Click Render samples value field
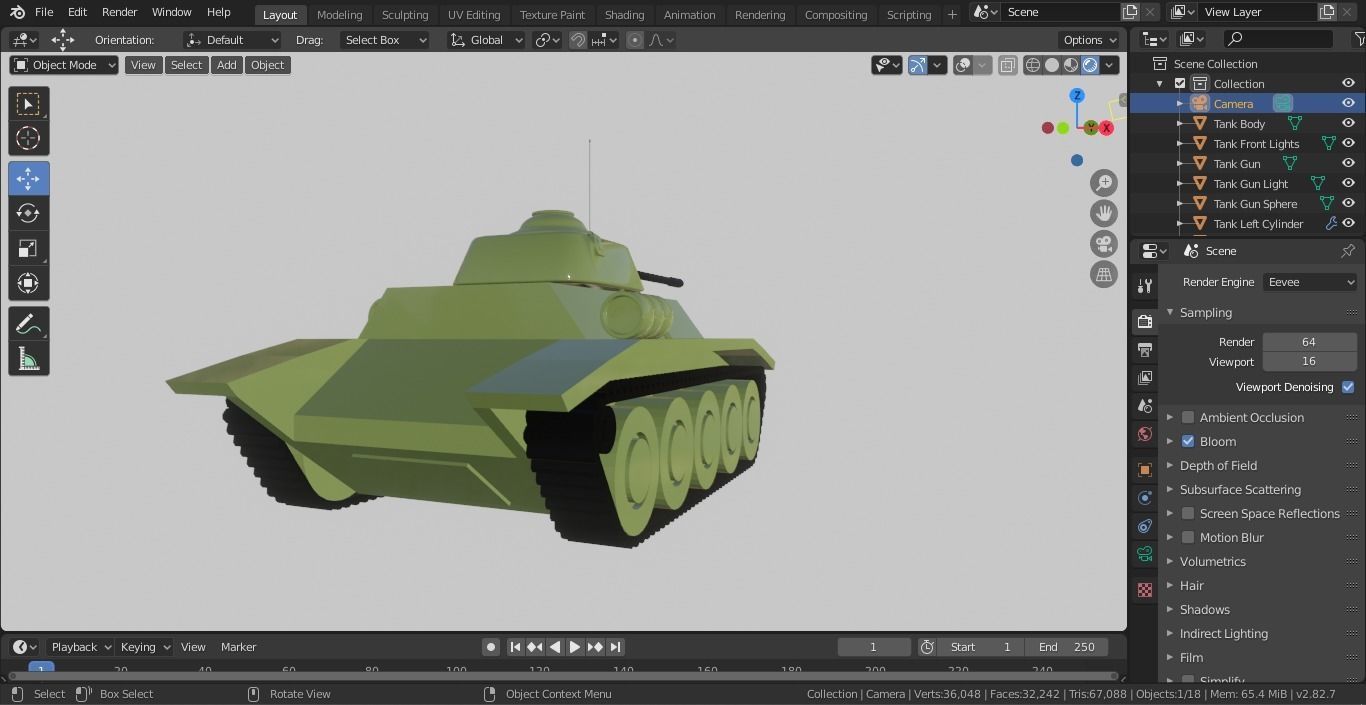The image size is (1366, 705). [x=1309, y=342]
